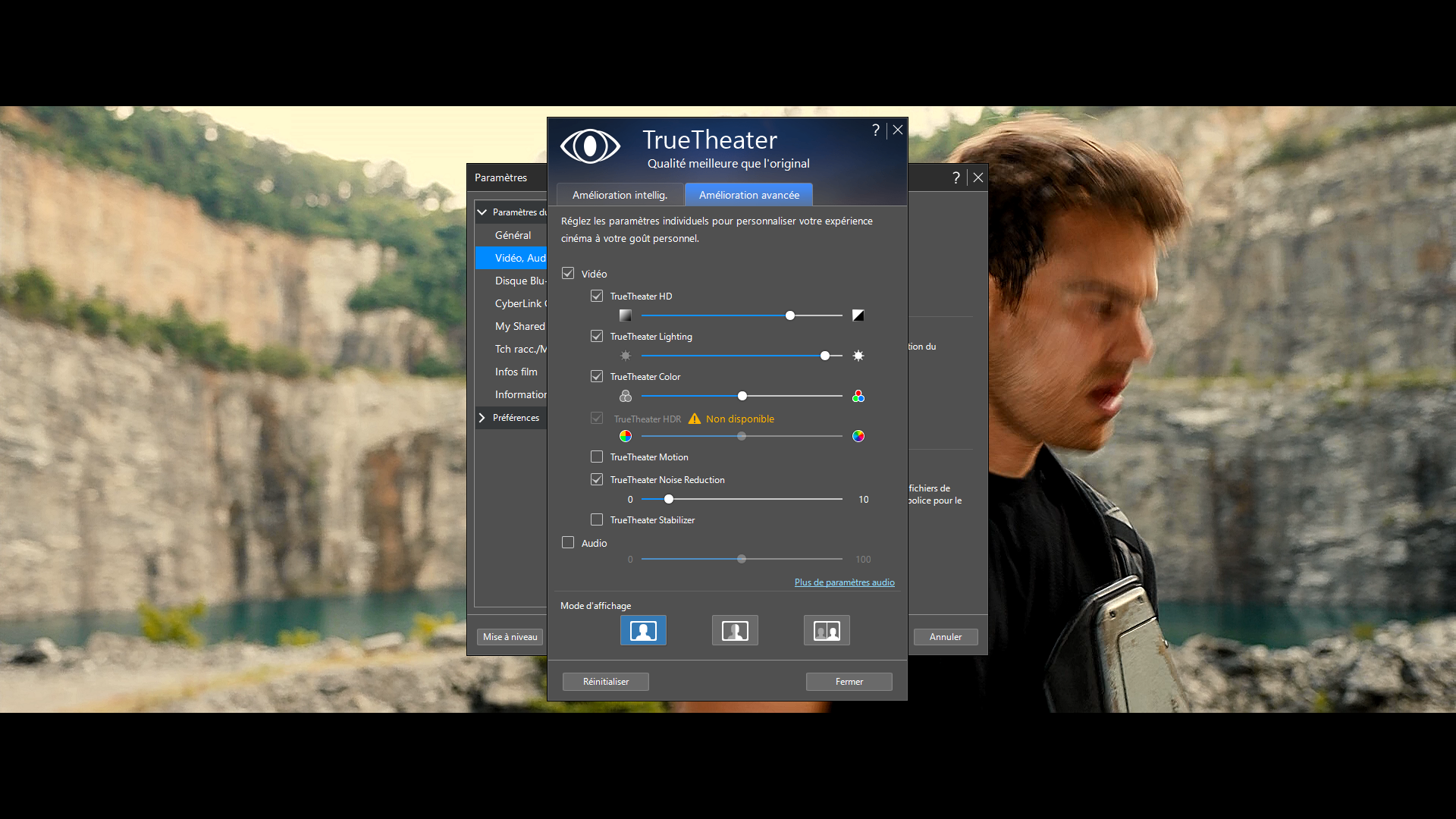The height and width of the screenshot is (819, 1456).
Task: Select CyberLink settings item
Action: (x=512, y=303)
